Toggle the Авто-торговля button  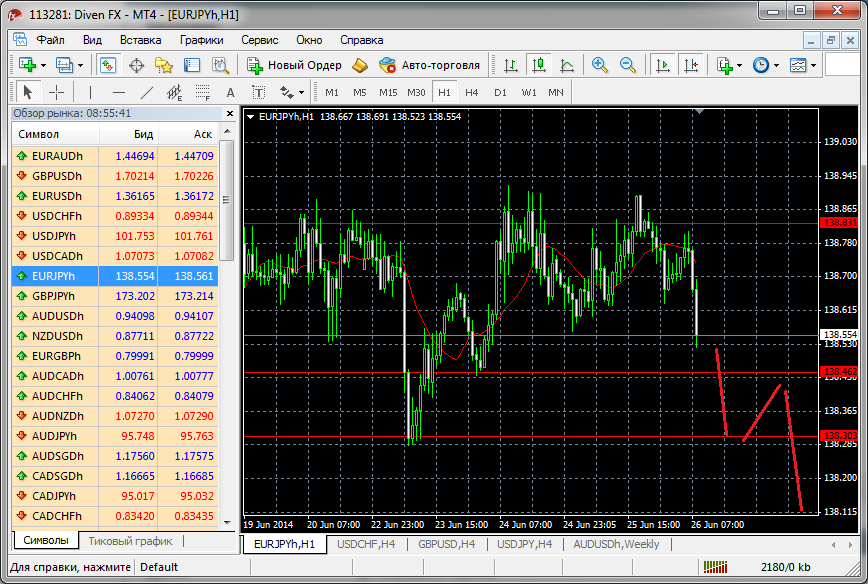[x=430, y=65]
